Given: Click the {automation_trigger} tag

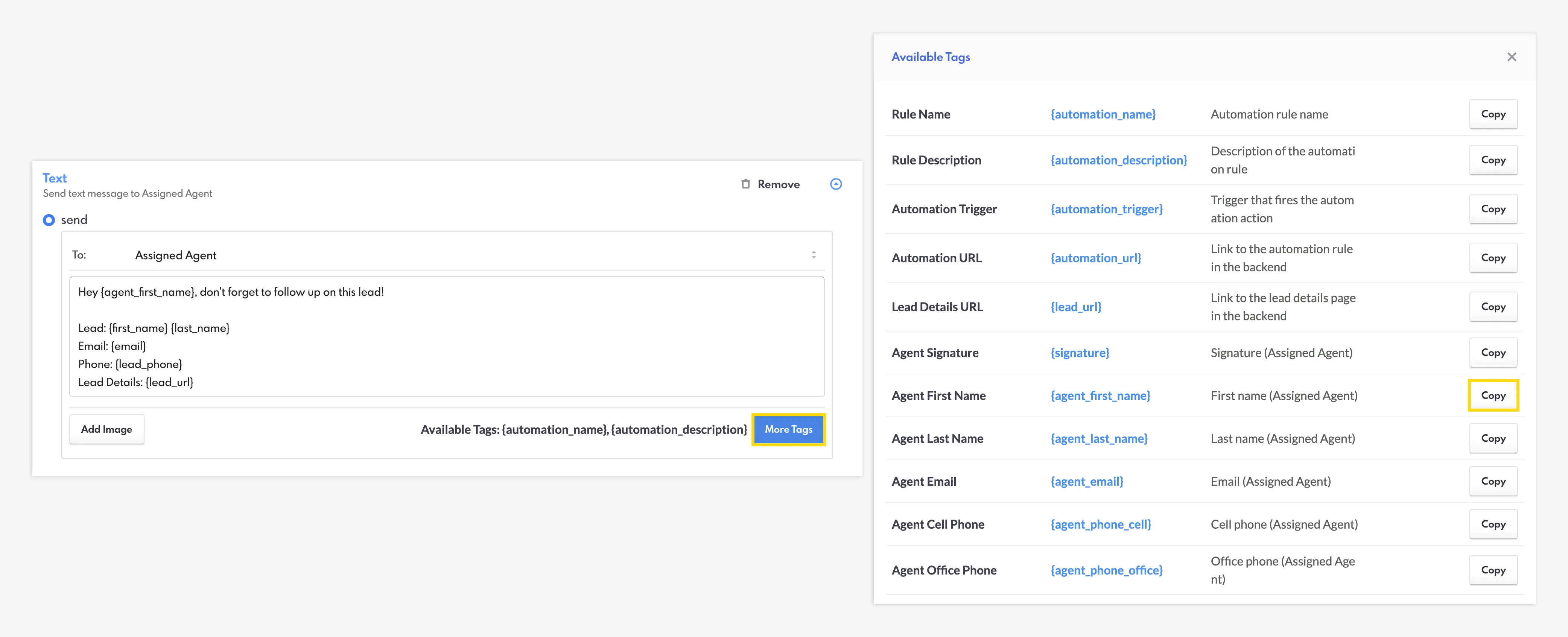Looking at the screenshot, I should pos(1107,209).
